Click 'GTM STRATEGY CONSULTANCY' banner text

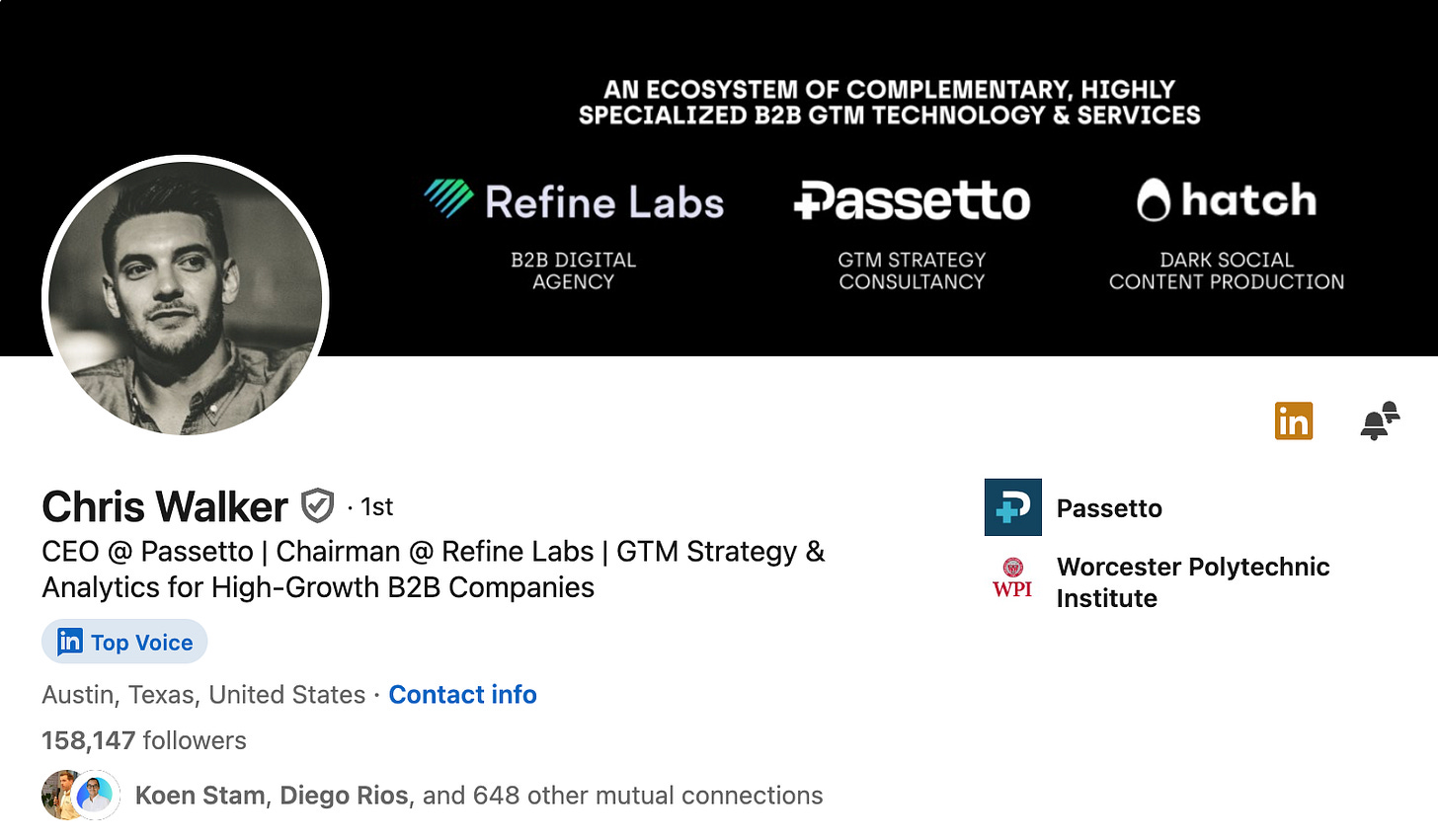[x=912, y=270]
